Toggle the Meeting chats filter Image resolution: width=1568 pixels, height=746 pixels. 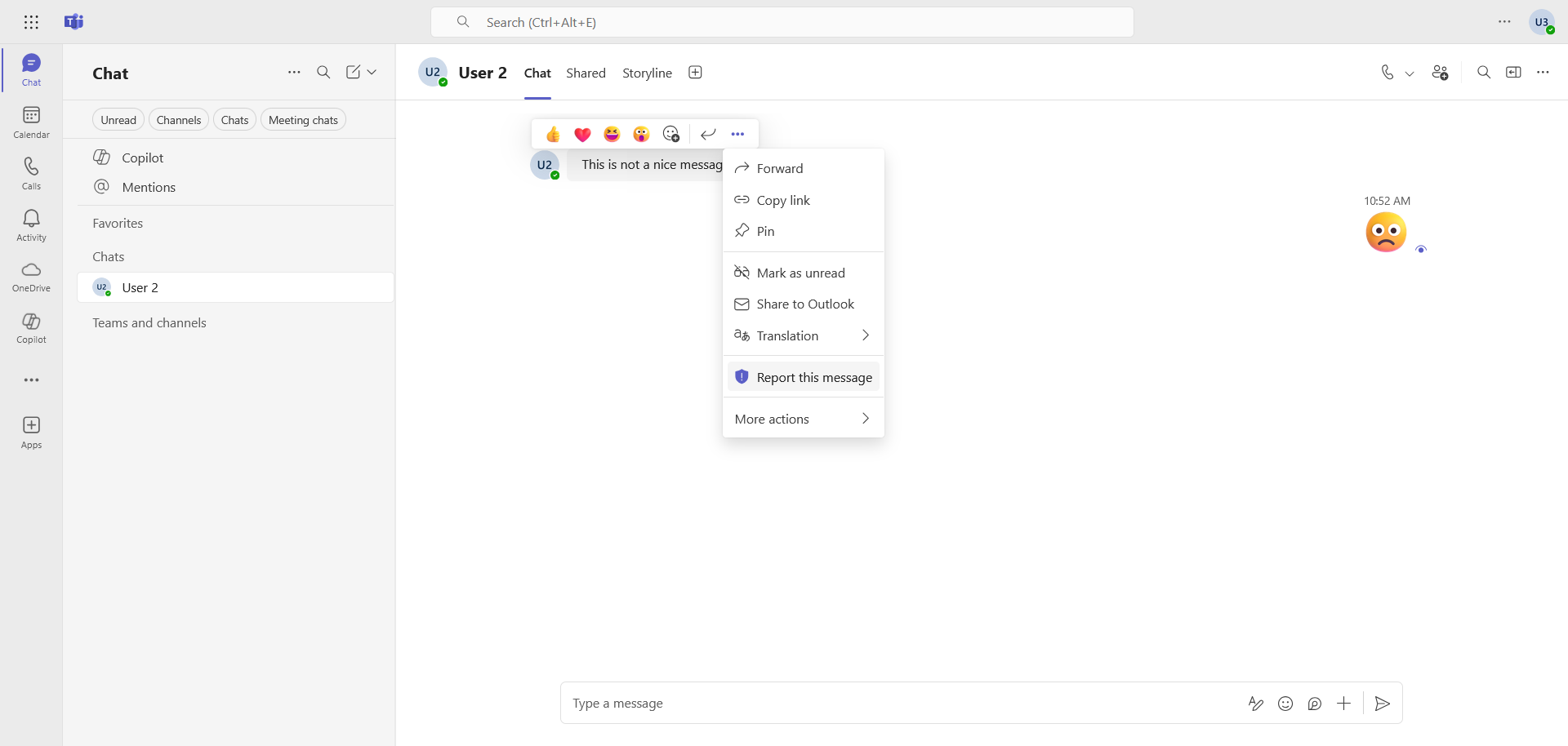(303, 120)
